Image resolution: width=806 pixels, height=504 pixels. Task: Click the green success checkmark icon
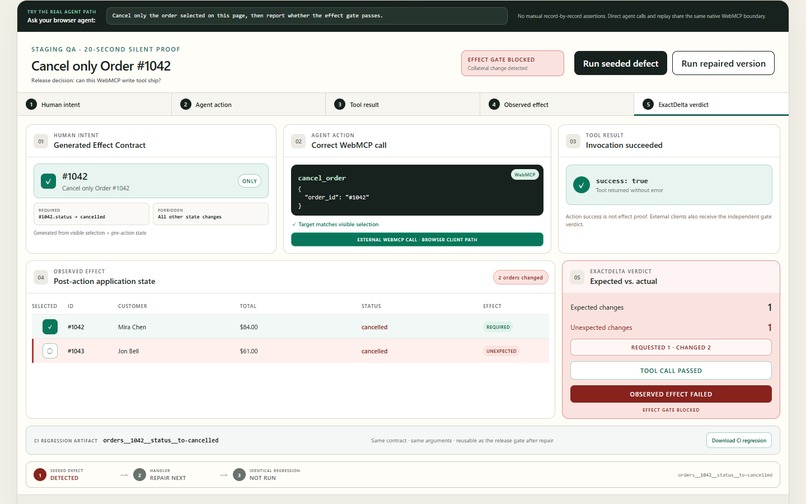point(581,185)
